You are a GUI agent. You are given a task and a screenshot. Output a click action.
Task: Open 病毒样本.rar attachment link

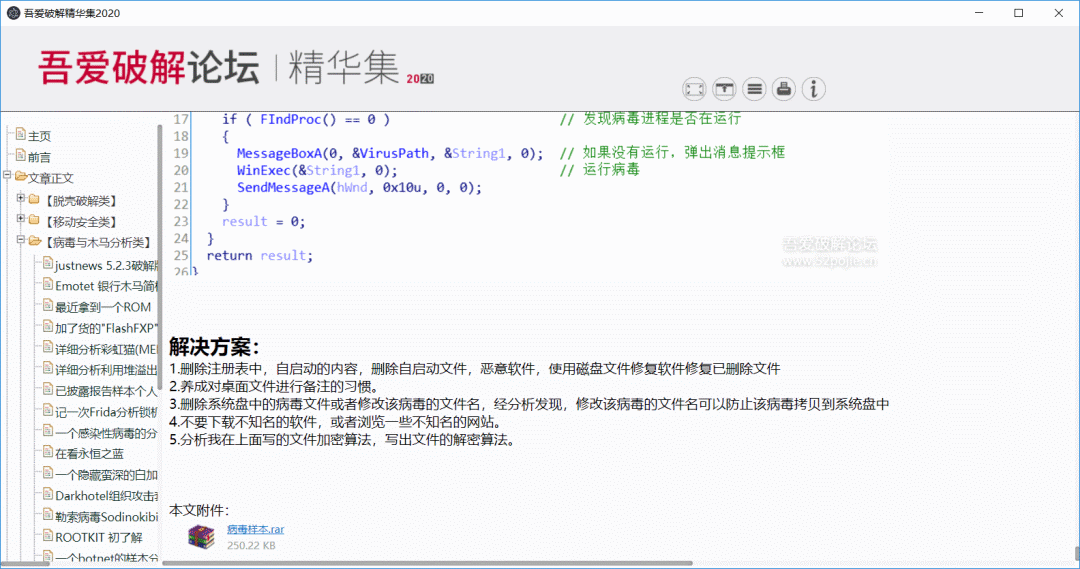pos(256,529)
